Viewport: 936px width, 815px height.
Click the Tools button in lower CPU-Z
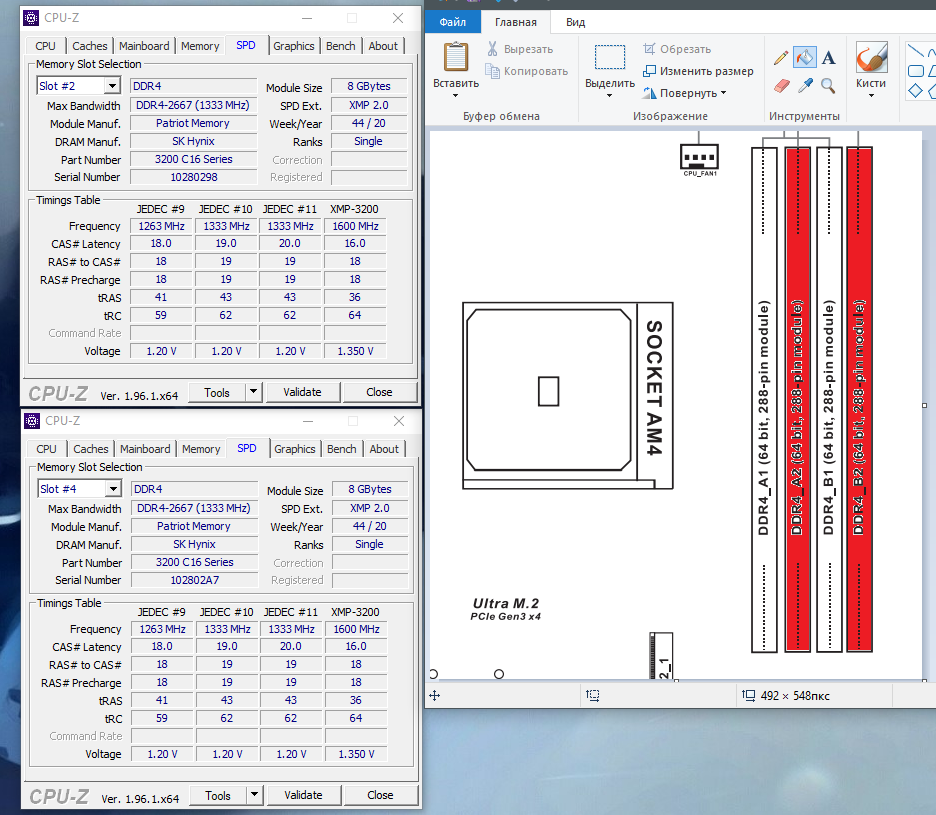[218, 795]
